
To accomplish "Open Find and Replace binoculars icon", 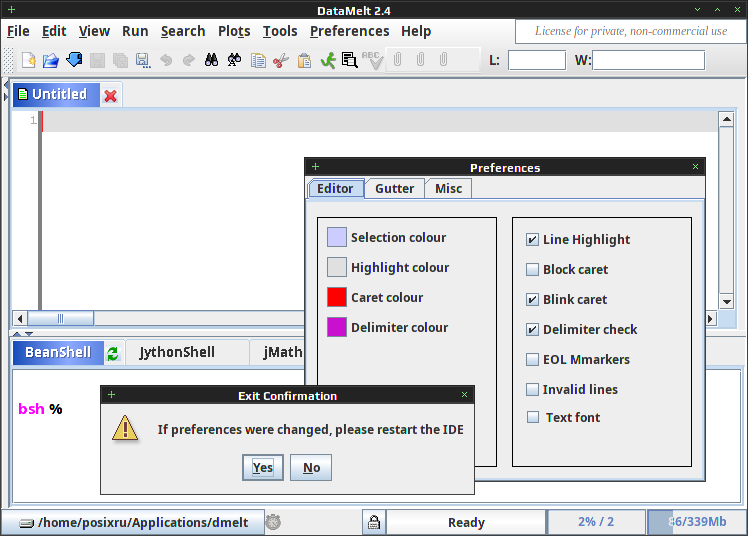I will (234, 60).
